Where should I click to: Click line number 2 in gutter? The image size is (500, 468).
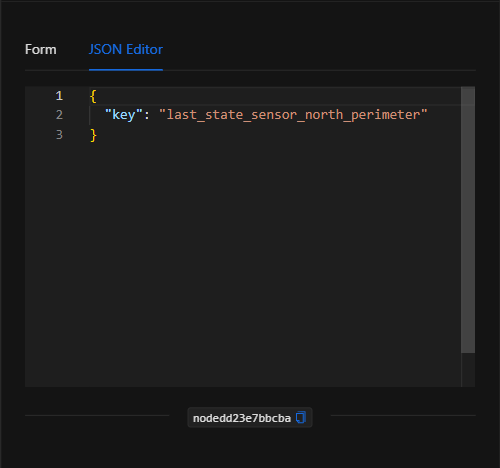[x=59, y=115]
